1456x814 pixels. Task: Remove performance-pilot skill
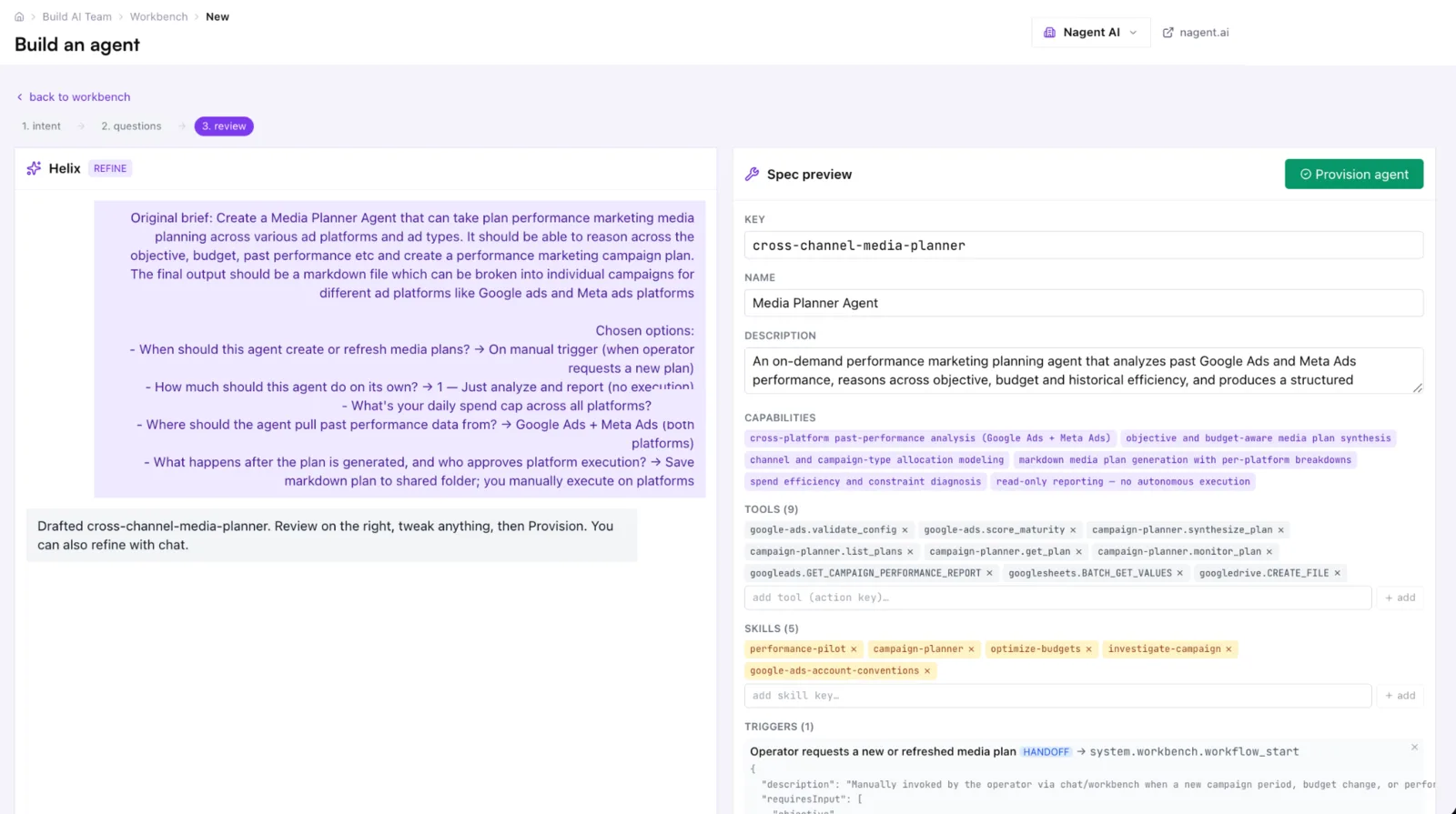854,649
